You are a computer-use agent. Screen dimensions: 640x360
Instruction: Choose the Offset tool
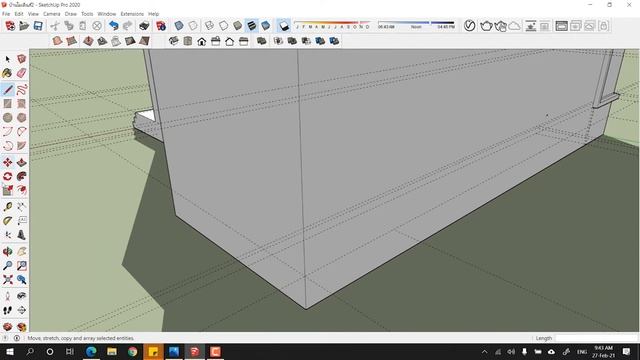pyautogui.click(x=22, y=190)
